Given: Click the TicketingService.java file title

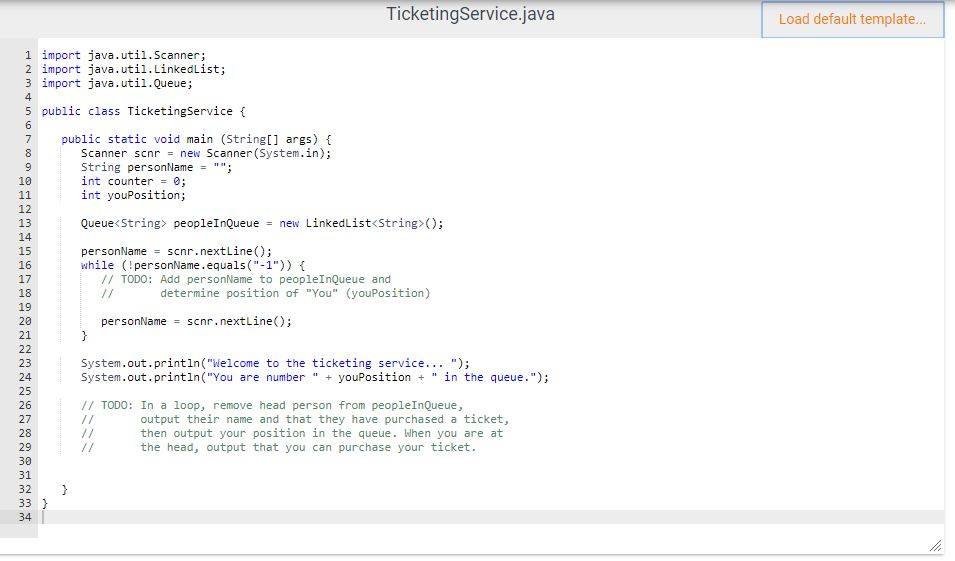Looking at the screenshot, I should [470, 14].
